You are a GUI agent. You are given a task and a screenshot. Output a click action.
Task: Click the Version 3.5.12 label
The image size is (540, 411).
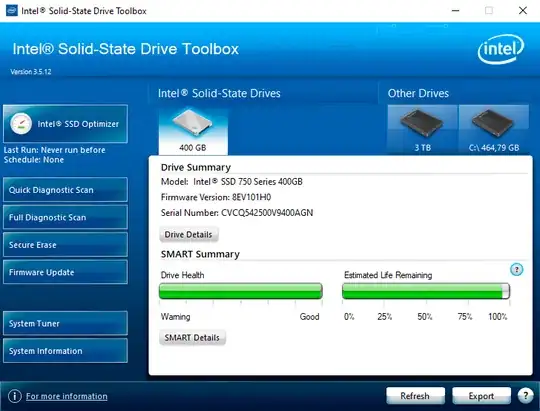31,72
